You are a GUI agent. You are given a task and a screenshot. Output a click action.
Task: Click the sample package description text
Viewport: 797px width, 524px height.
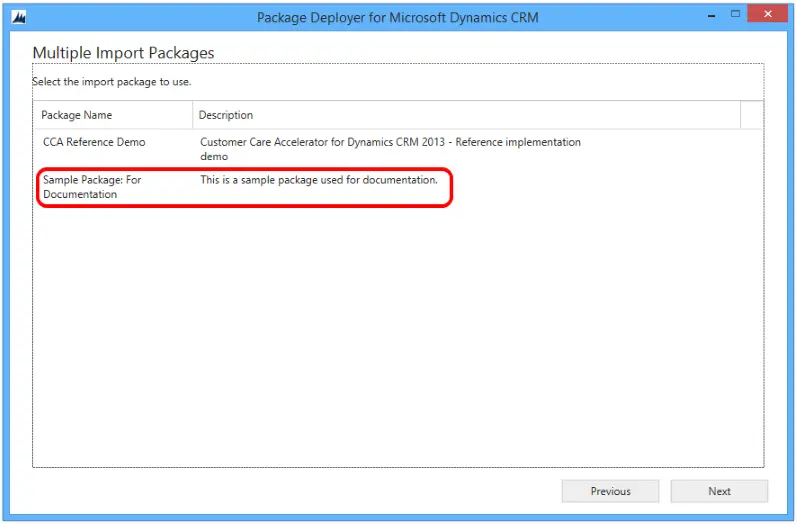pos(319,180)
